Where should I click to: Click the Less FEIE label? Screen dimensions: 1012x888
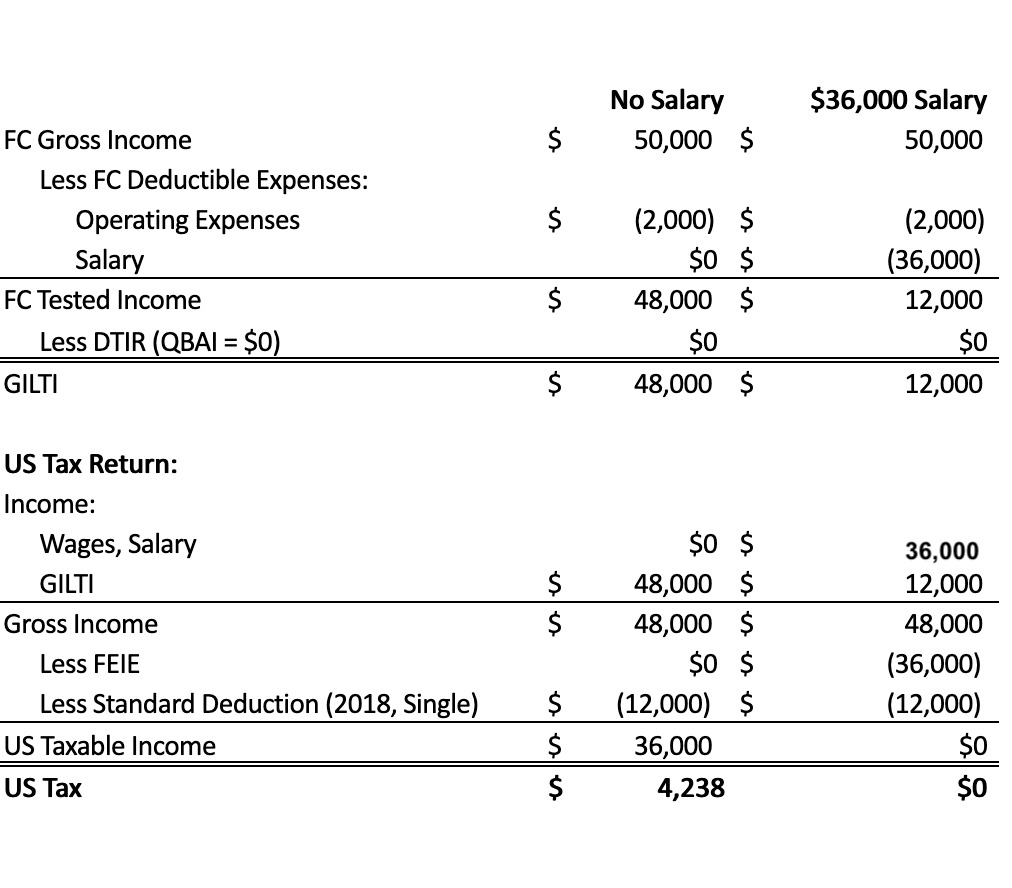pos(89,664)
